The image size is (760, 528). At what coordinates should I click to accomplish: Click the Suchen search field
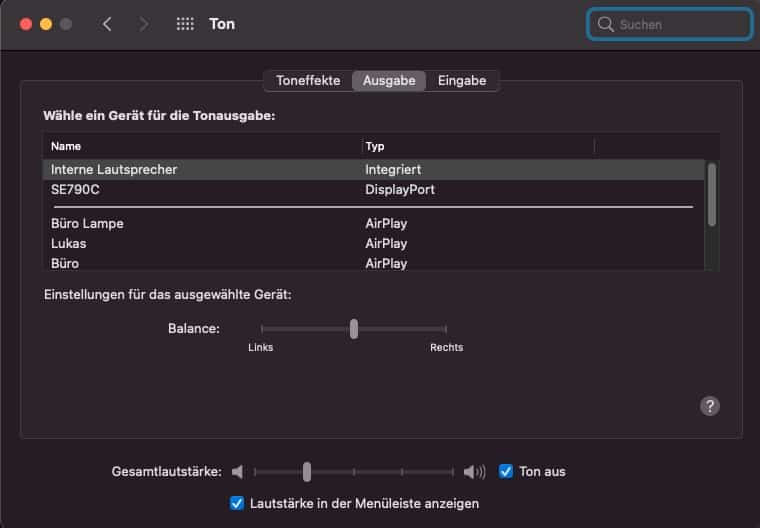[670, 24]
